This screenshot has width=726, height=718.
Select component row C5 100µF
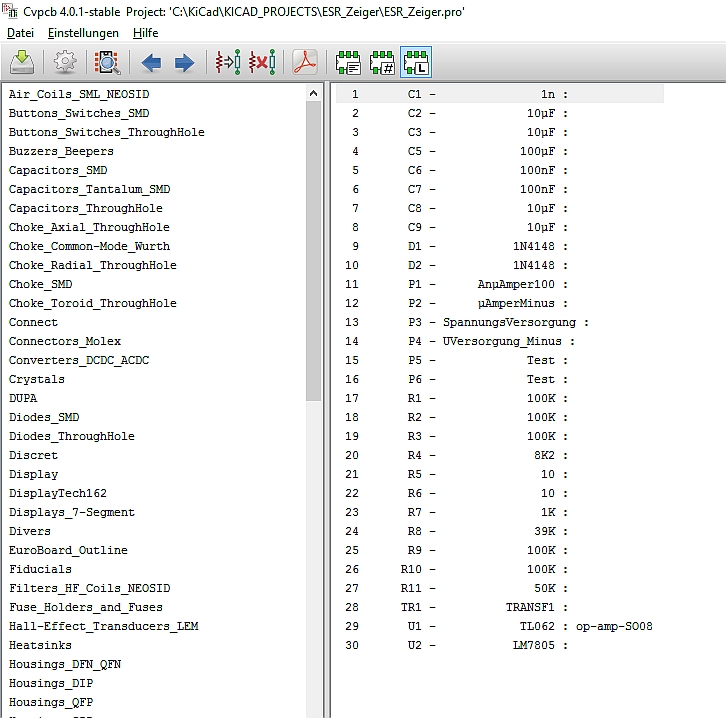pos(500,151)
